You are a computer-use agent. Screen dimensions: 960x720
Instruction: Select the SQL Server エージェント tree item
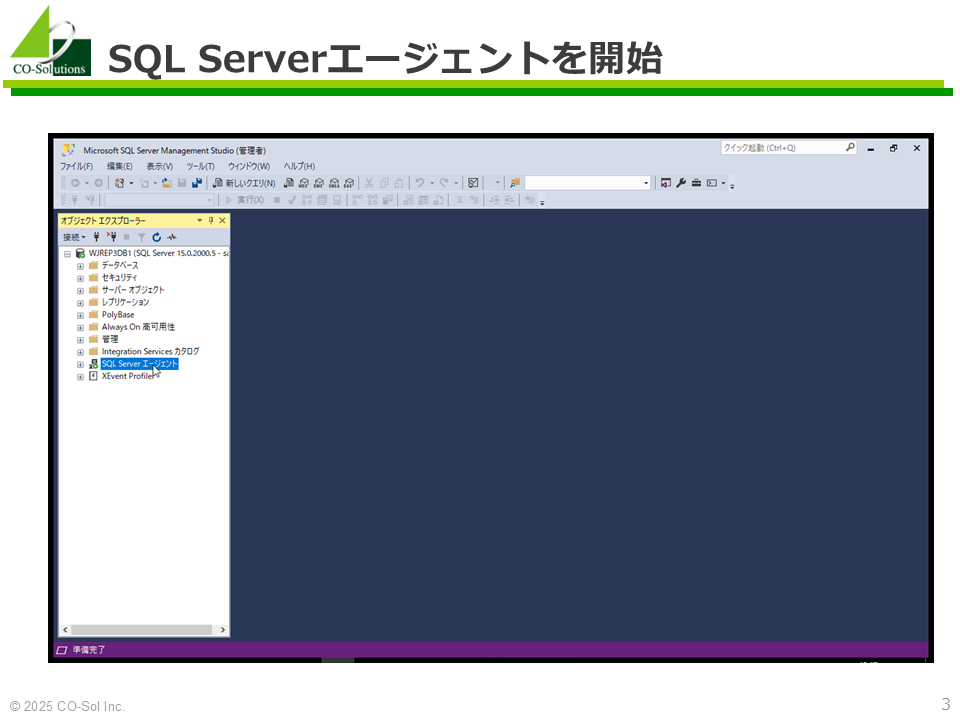(x=140, y=364)
